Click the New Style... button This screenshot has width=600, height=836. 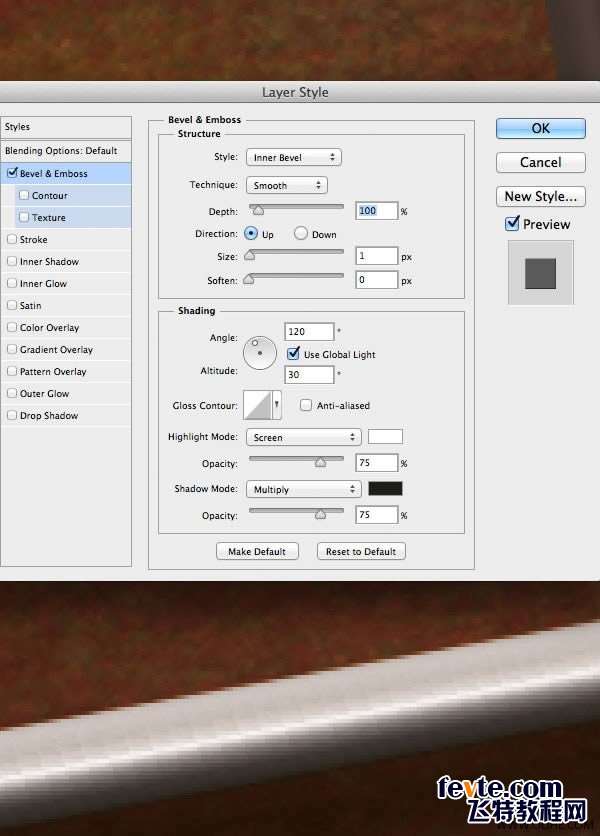pyautogui.click(x=541, y=196)
